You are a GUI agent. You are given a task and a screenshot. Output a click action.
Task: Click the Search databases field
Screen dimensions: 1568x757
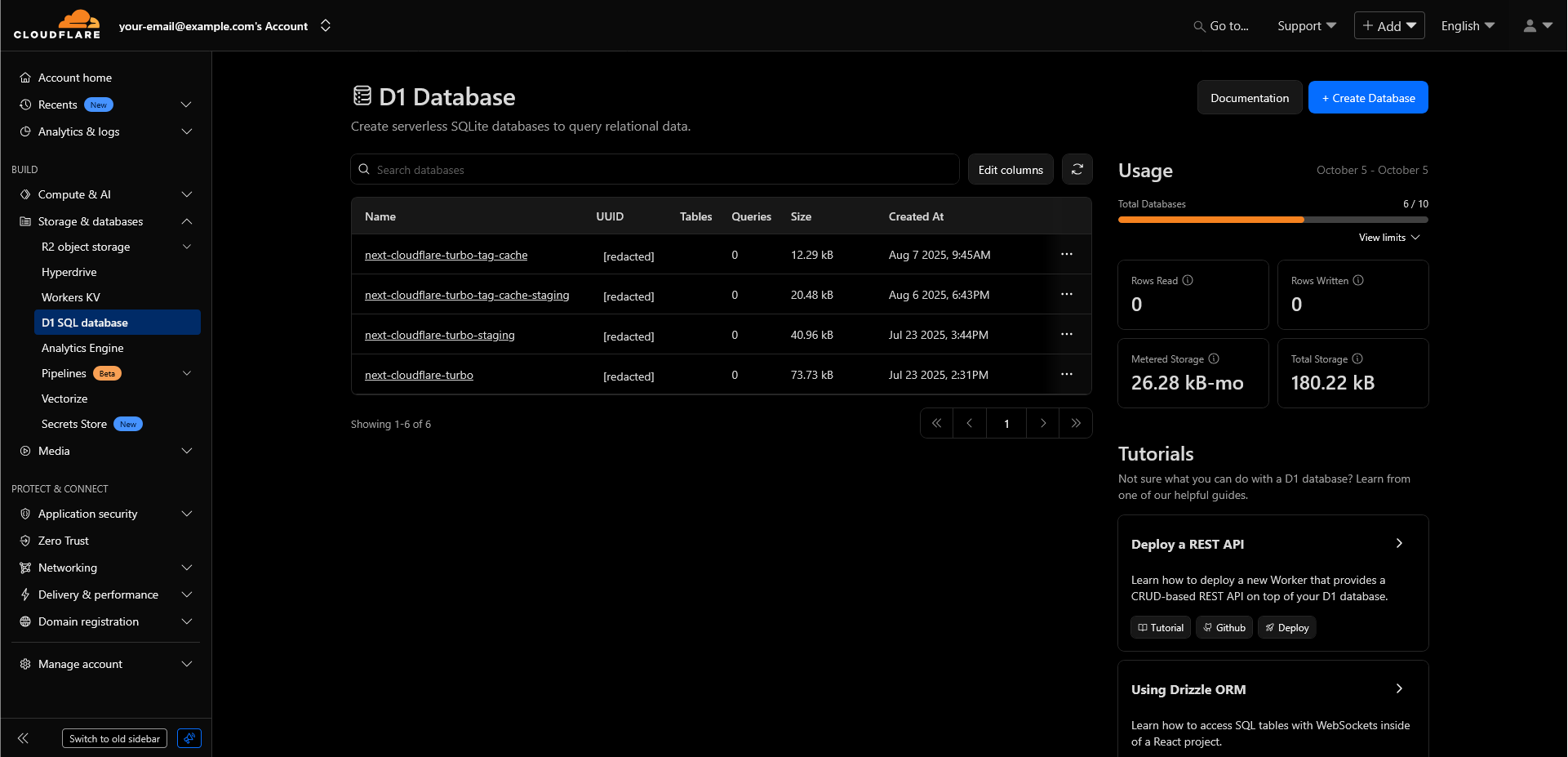[655, 169]
